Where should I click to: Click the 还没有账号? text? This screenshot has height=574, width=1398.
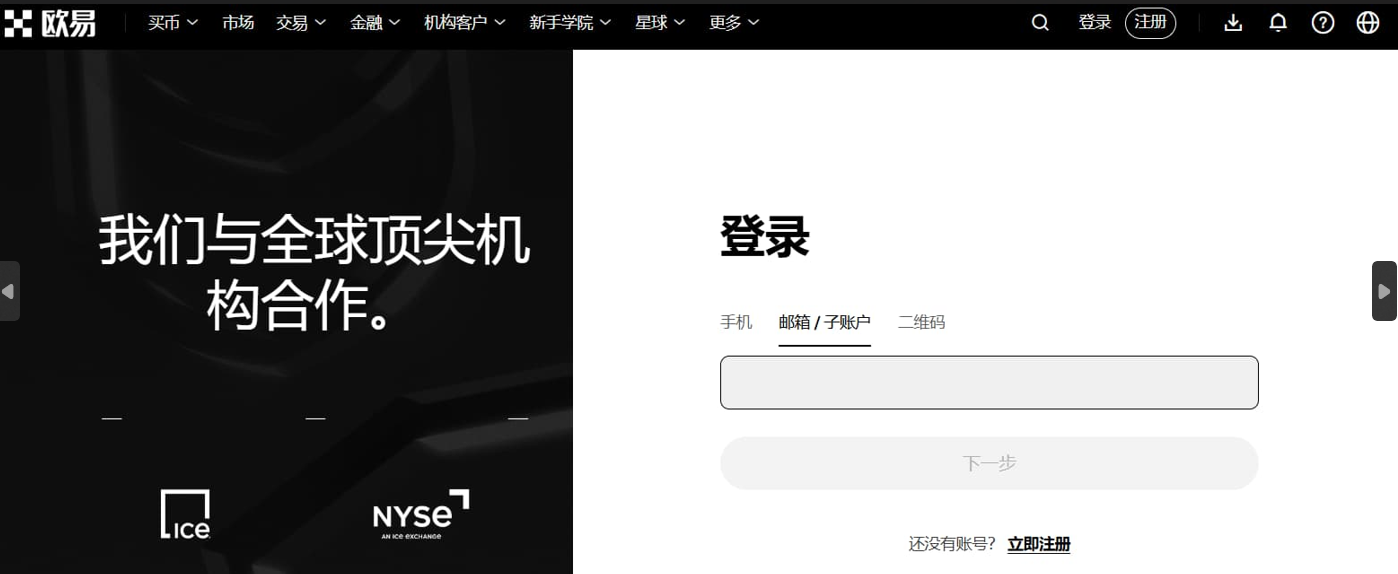click(952, 544)
